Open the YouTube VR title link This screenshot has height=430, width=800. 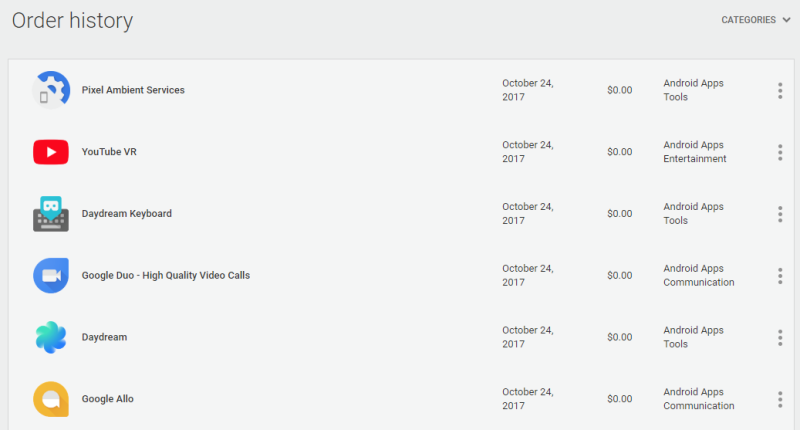(109, 152)
